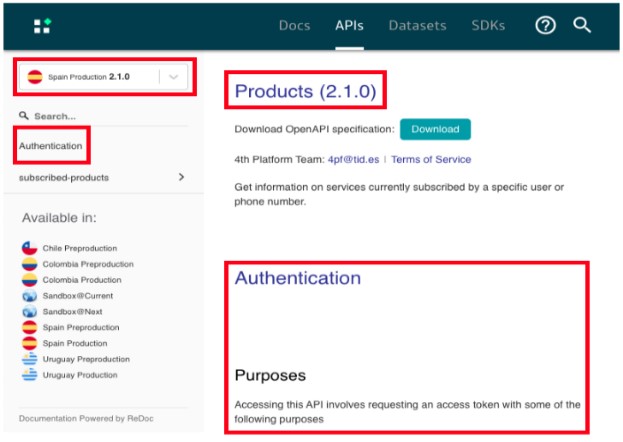This screenshot has height=442, width=623.
Task: Click the Purposes subheading
Action: [270, 376]
